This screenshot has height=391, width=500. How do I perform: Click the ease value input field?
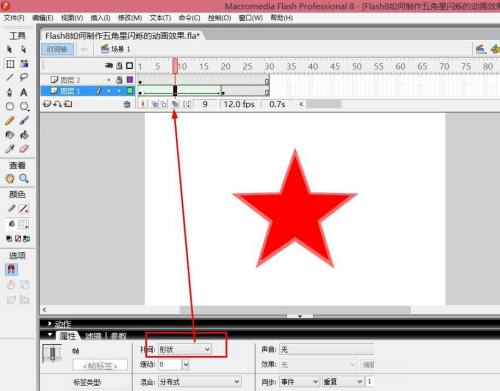point(170,365)
